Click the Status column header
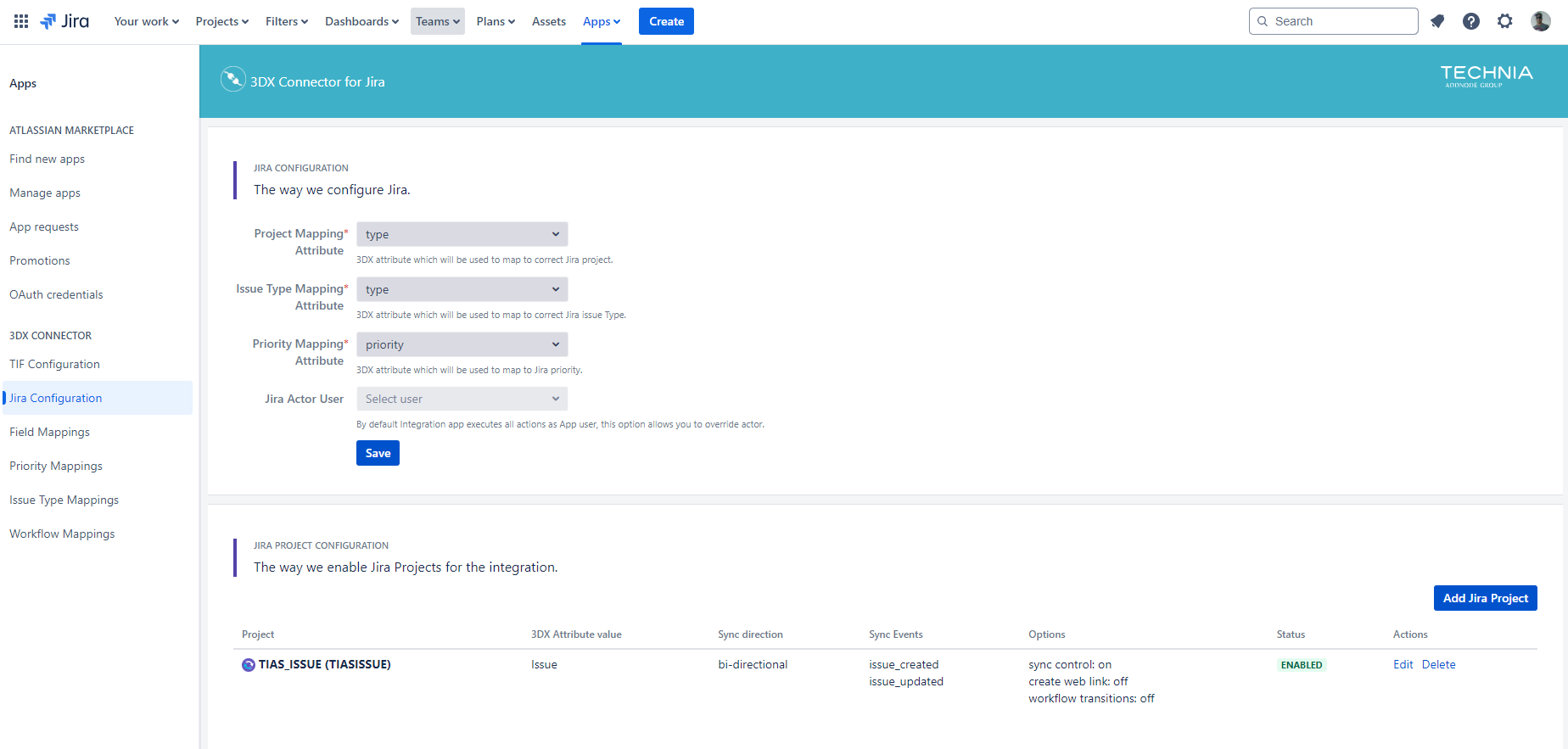The image size is (1568, 749). pyautogui.click(x=1291, y=634)
